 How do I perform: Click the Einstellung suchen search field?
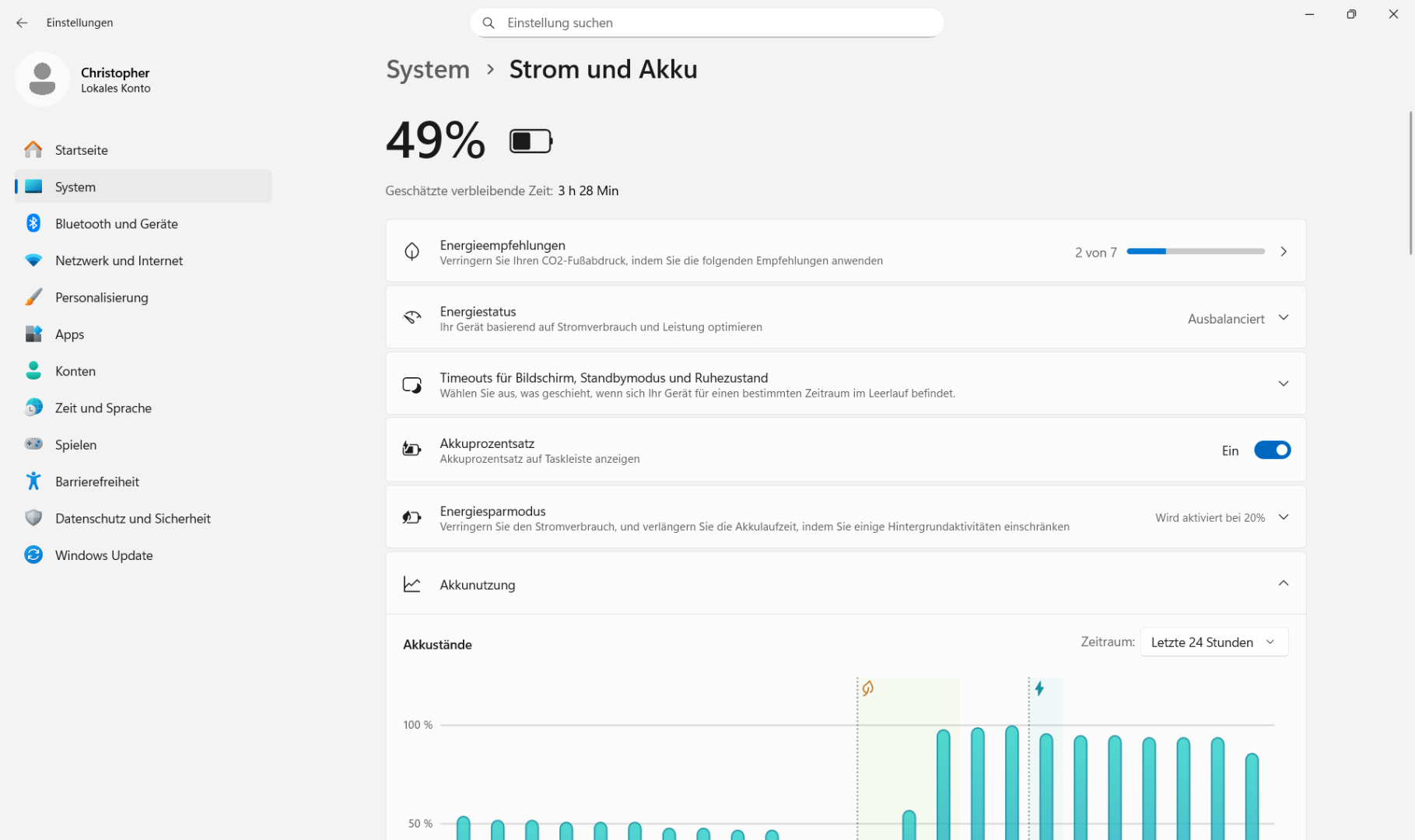click(706, 23)
